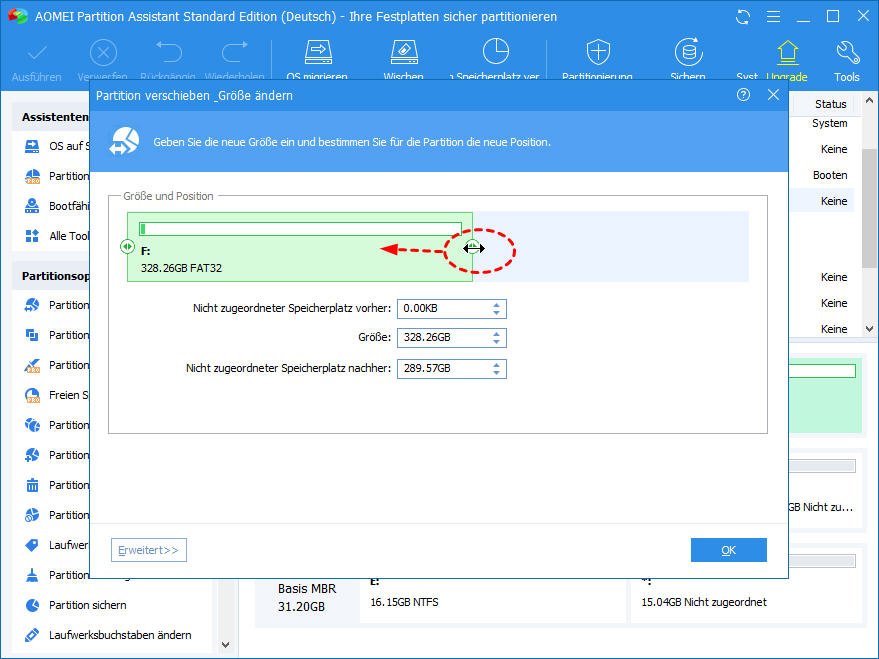Open the hamburger menu in title bar
The height and width of the screenshot is (659, 879).
pyautogui.click(x=773, y=17)
